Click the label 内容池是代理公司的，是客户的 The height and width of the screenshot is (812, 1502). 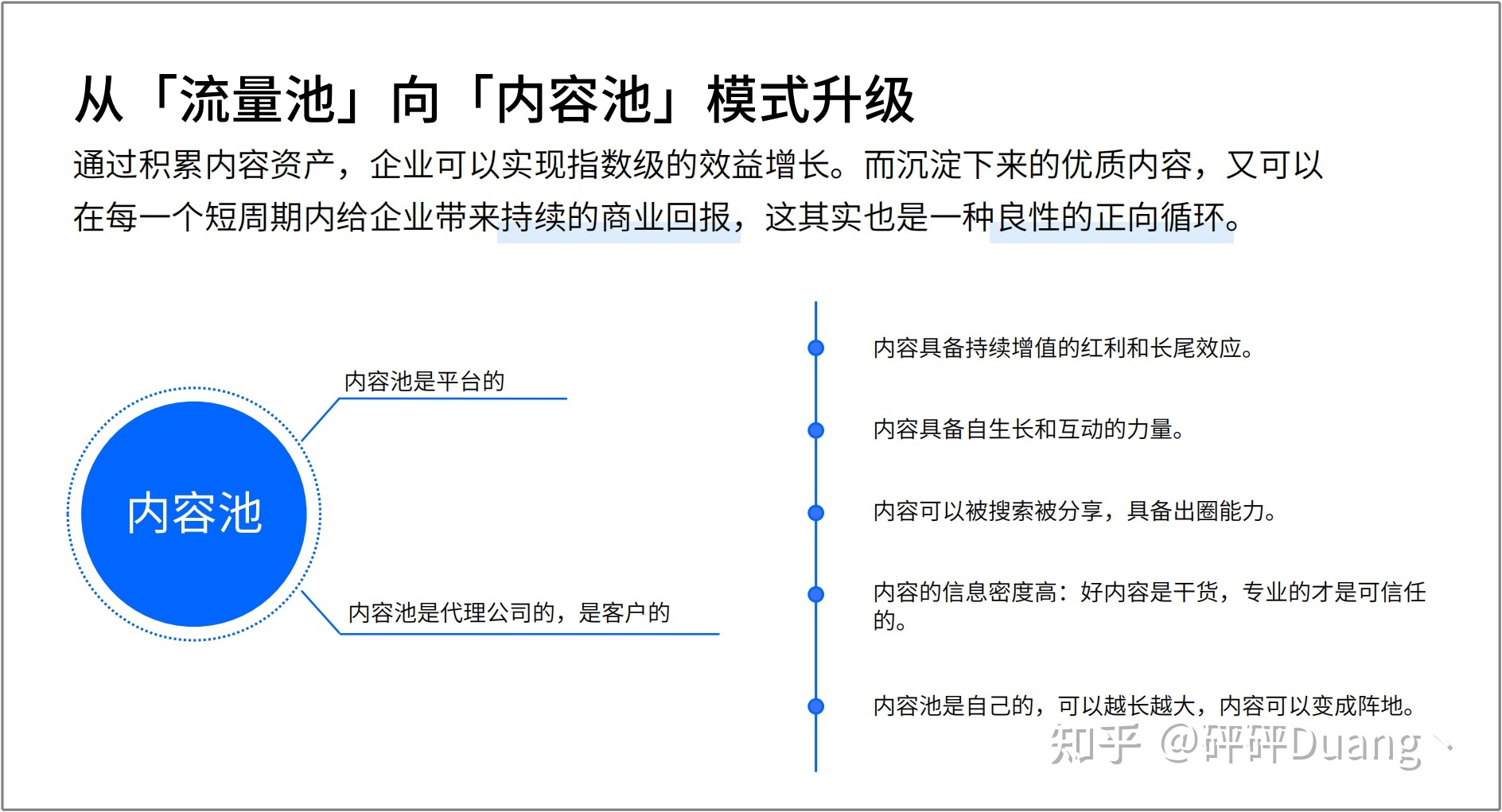(509, 612)
